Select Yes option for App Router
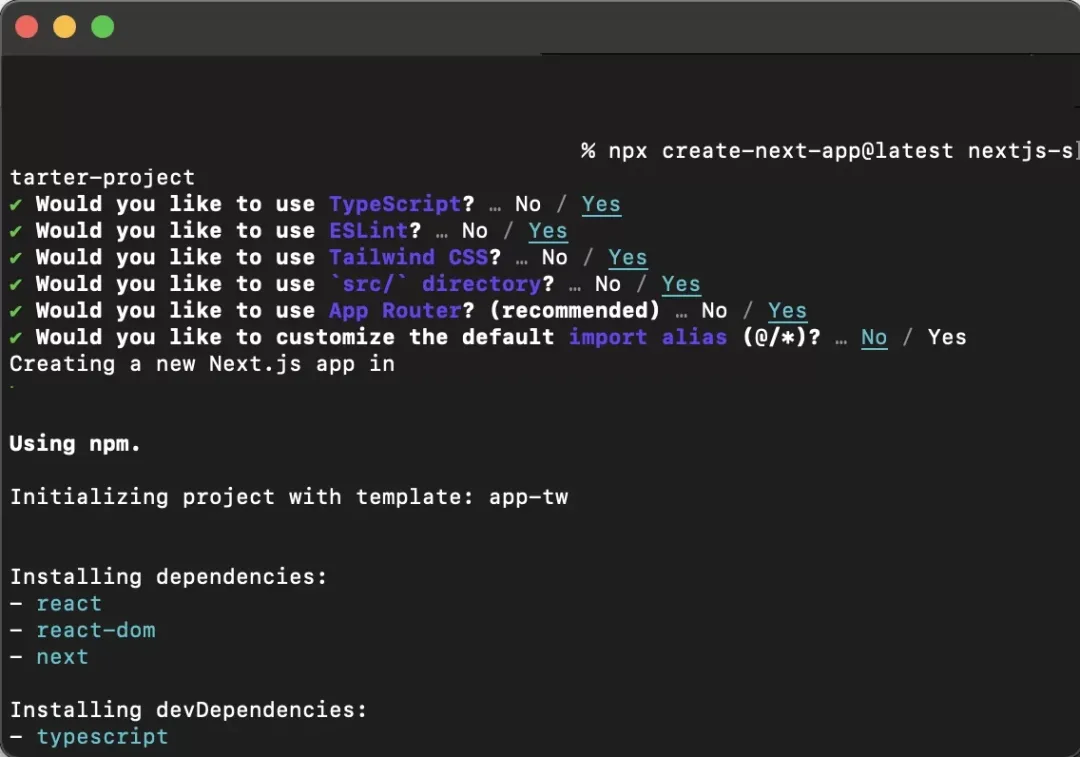 (787, 311)
